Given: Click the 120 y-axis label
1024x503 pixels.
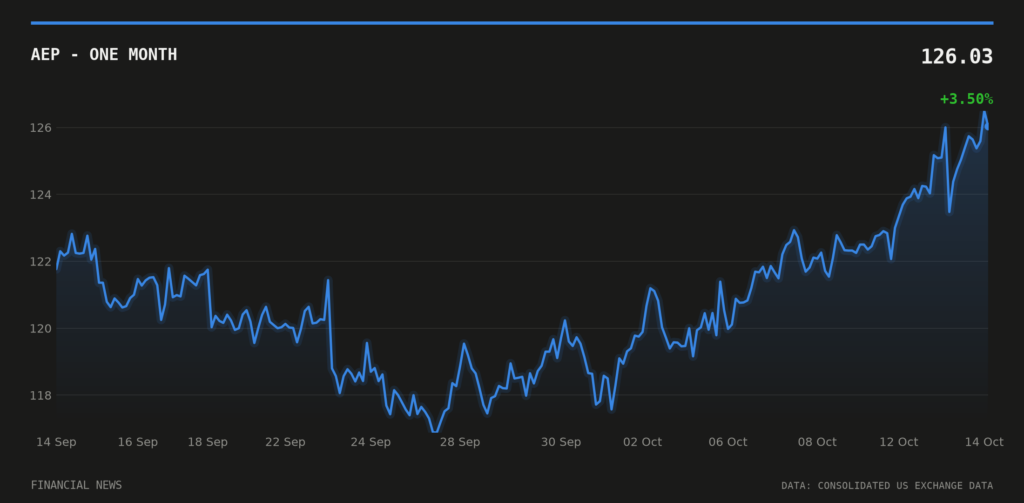Looking at the screenshot, I should [41, 329].
